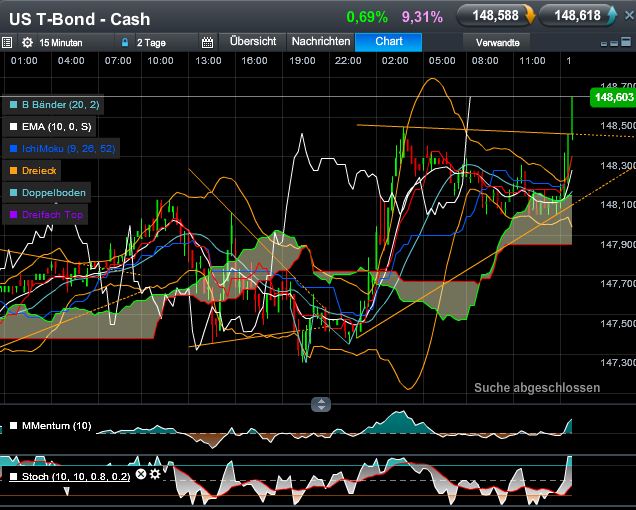Click the teal up arrow buy icon
The image size is (636, 510).
pyautogui.click(x=612, y=15)
